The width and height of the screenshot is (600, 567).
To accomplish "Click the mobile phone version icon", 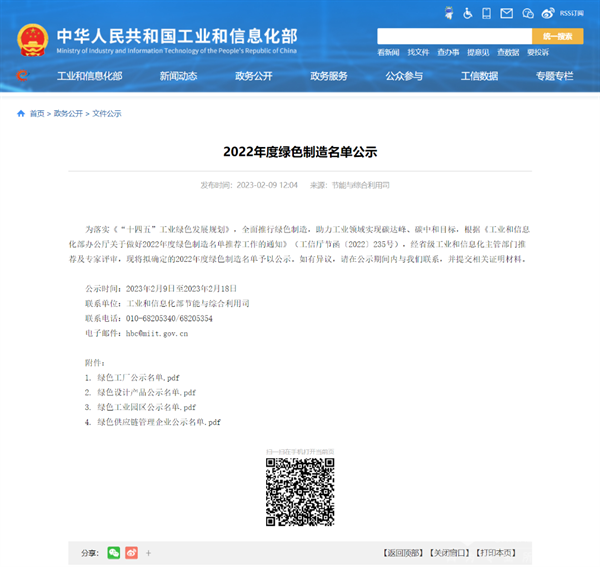I will pos(486,14).
